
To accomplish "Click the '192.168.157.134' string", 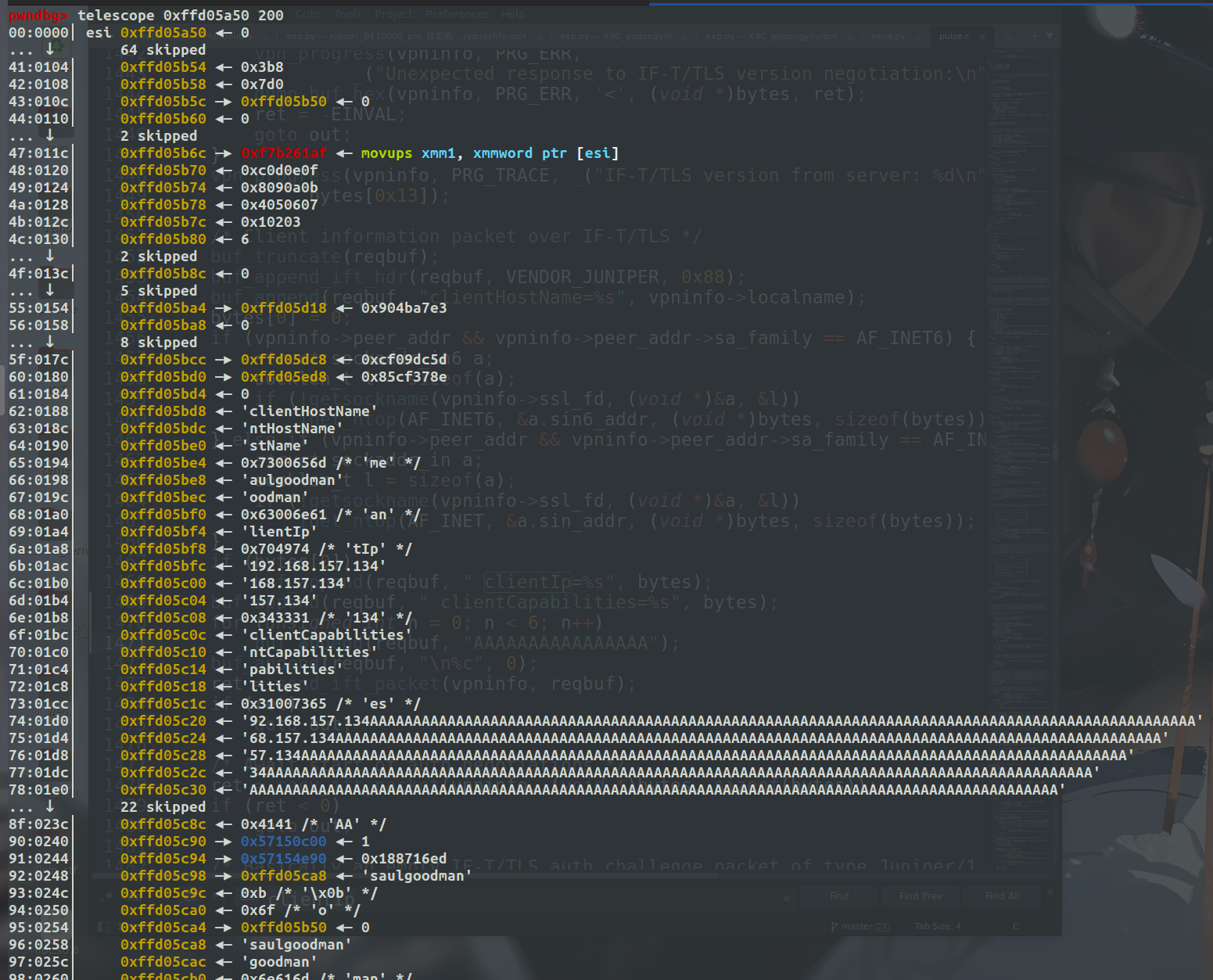I will 314,566.
